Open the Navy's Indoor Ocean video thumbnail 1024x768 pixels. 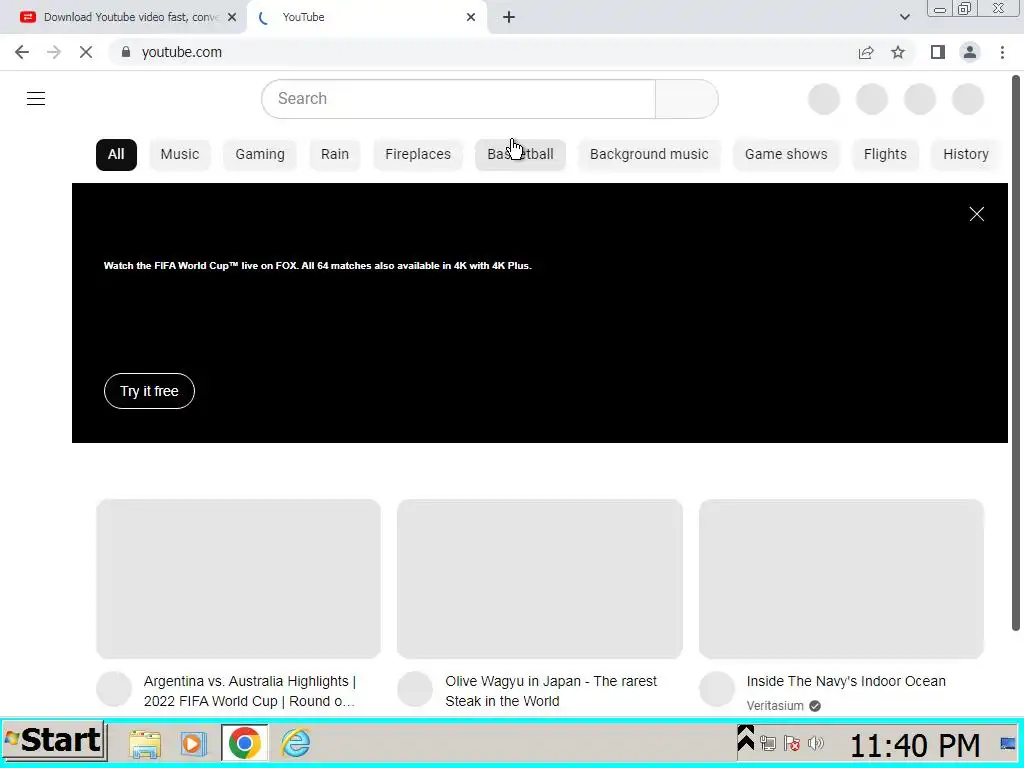841,579
